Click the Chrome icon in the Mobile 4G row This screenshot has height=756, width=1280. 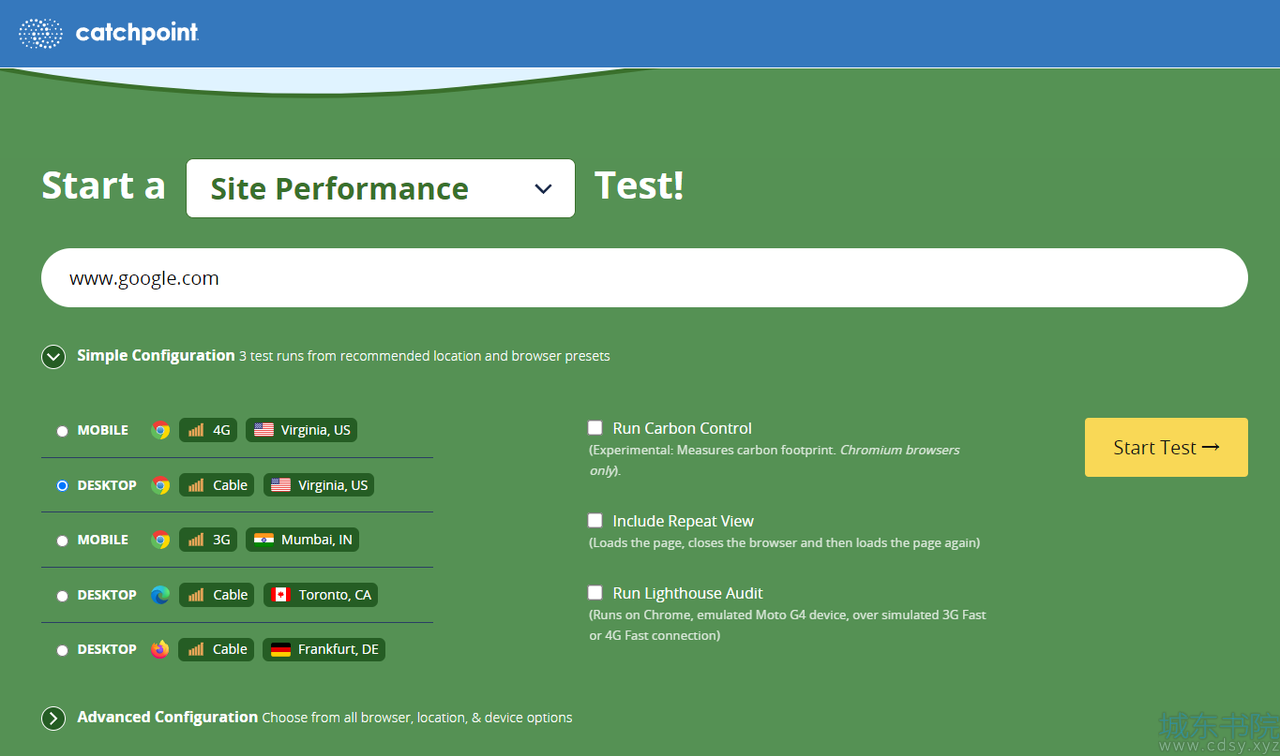(160, 430)
